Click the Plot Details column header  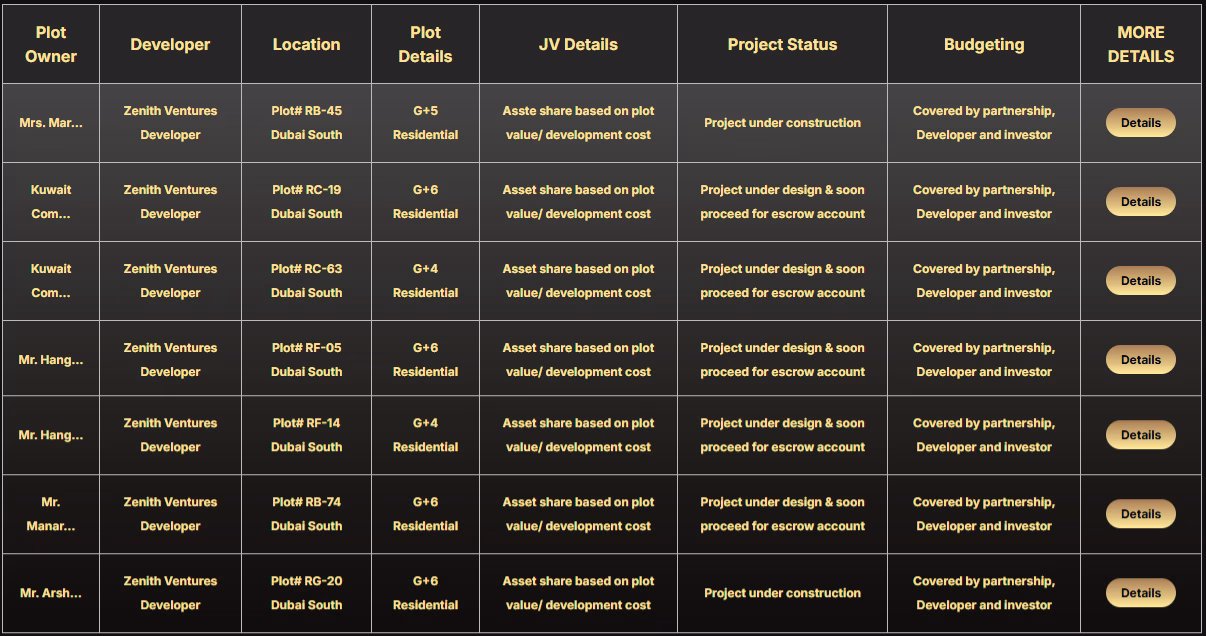pyautogui.click(x=425, y=45)
